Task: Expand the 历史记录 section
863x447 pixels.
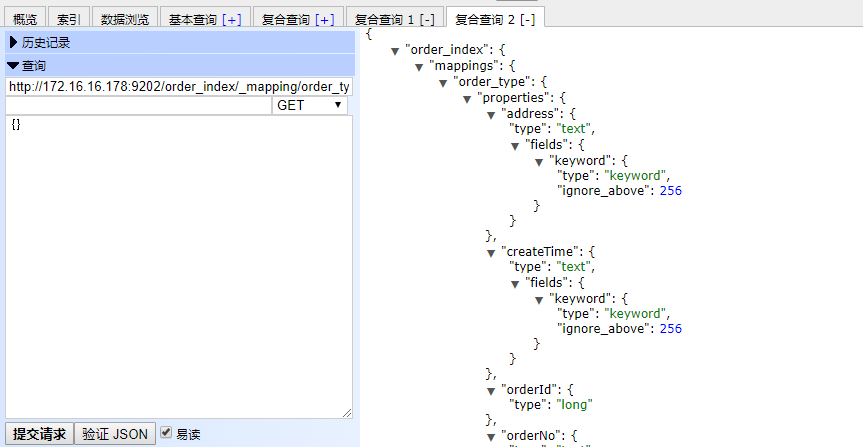Action: (180, 42)
